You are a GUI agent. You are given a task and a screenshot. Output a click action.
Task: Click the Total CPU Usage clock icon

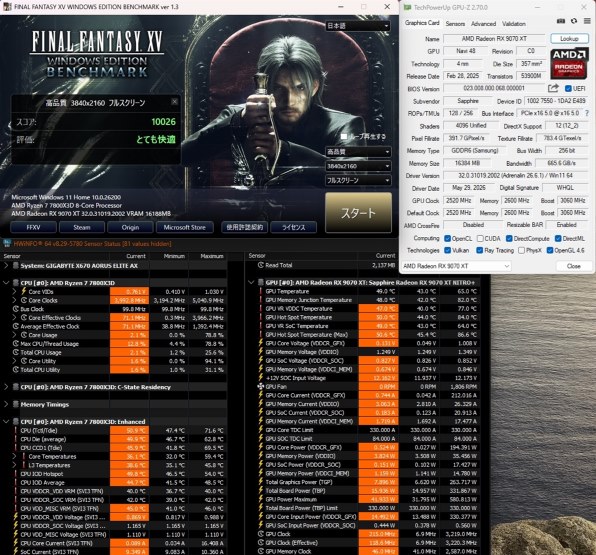click(16, 352)
